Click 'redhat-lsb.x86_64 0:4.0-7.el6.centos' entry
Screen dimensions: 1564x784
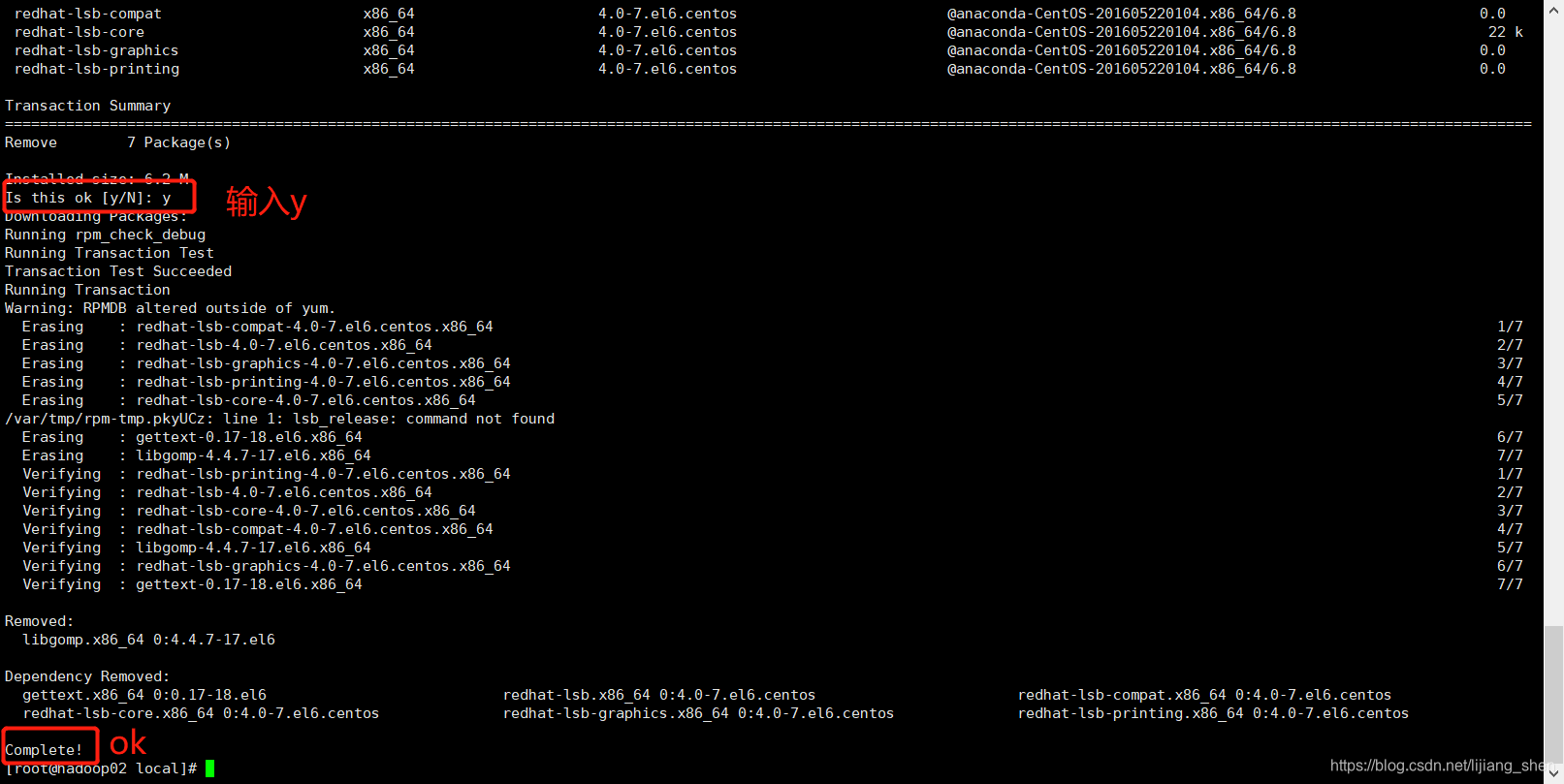(x=659, y=695)
